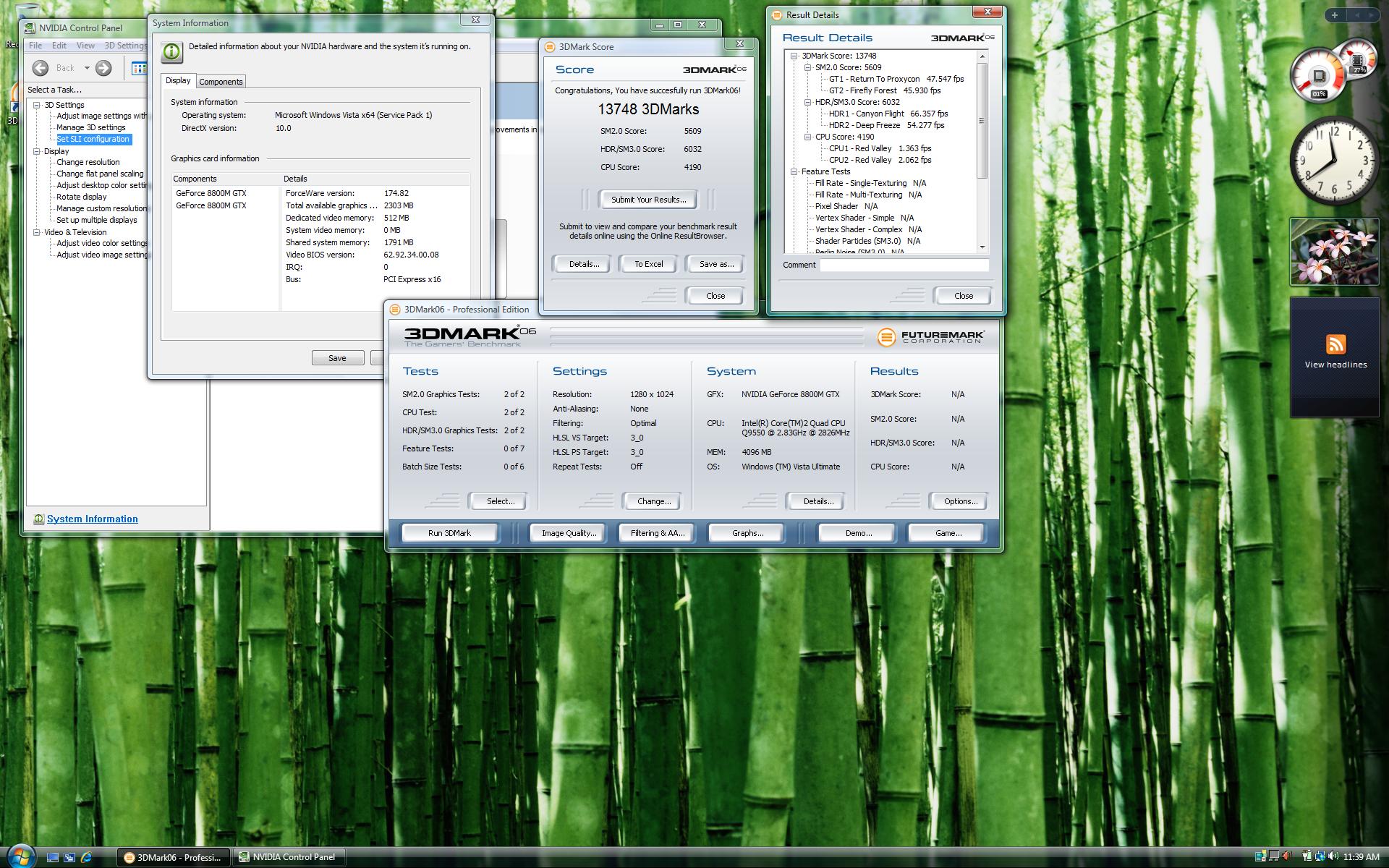The height and width of the screenshot is (868, 1389).
Task: Click the System Information link
Action: pos(92,519)
